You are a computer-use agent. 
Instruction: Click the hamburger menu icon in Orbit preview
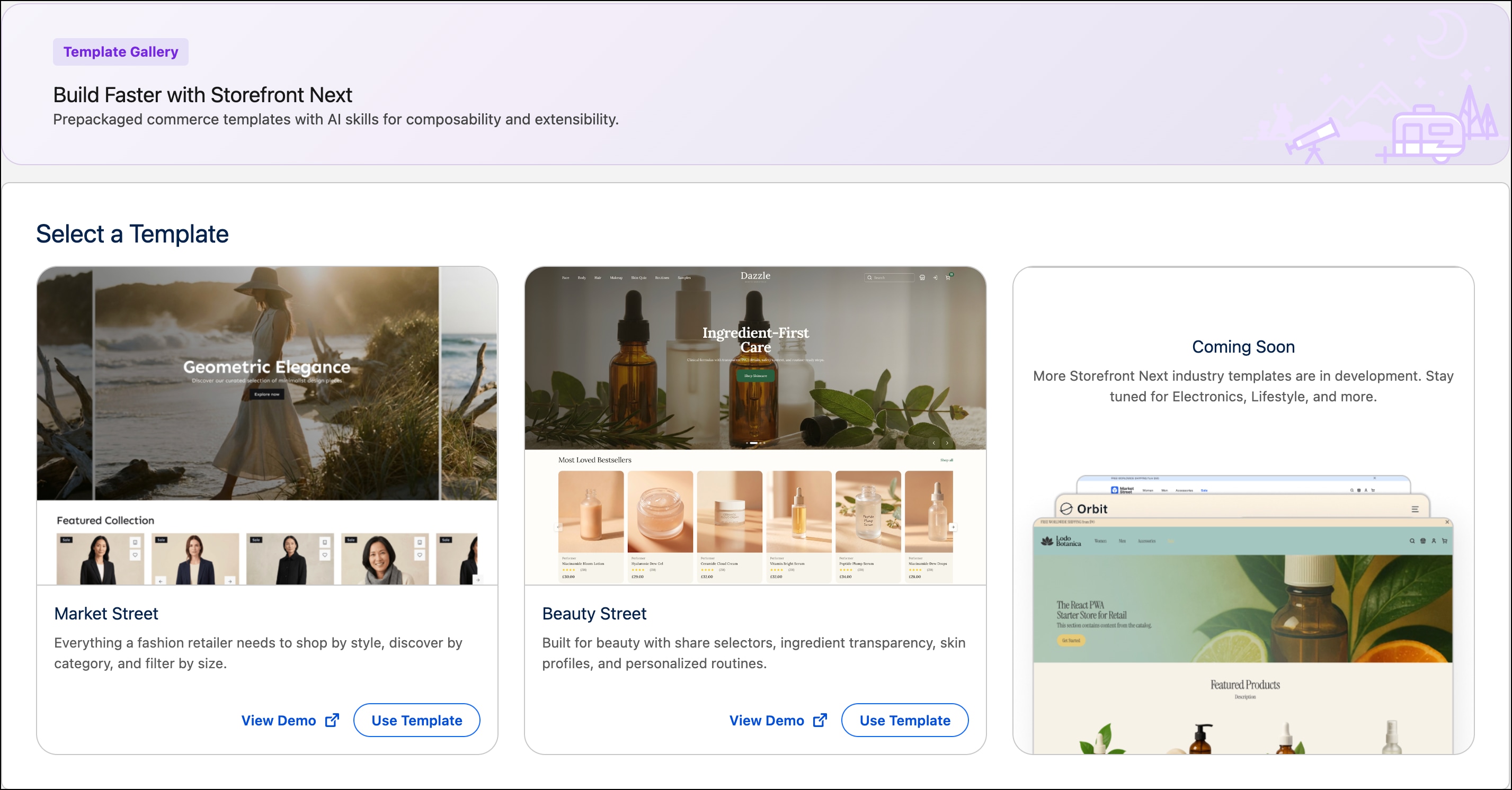pos(1415,509)
